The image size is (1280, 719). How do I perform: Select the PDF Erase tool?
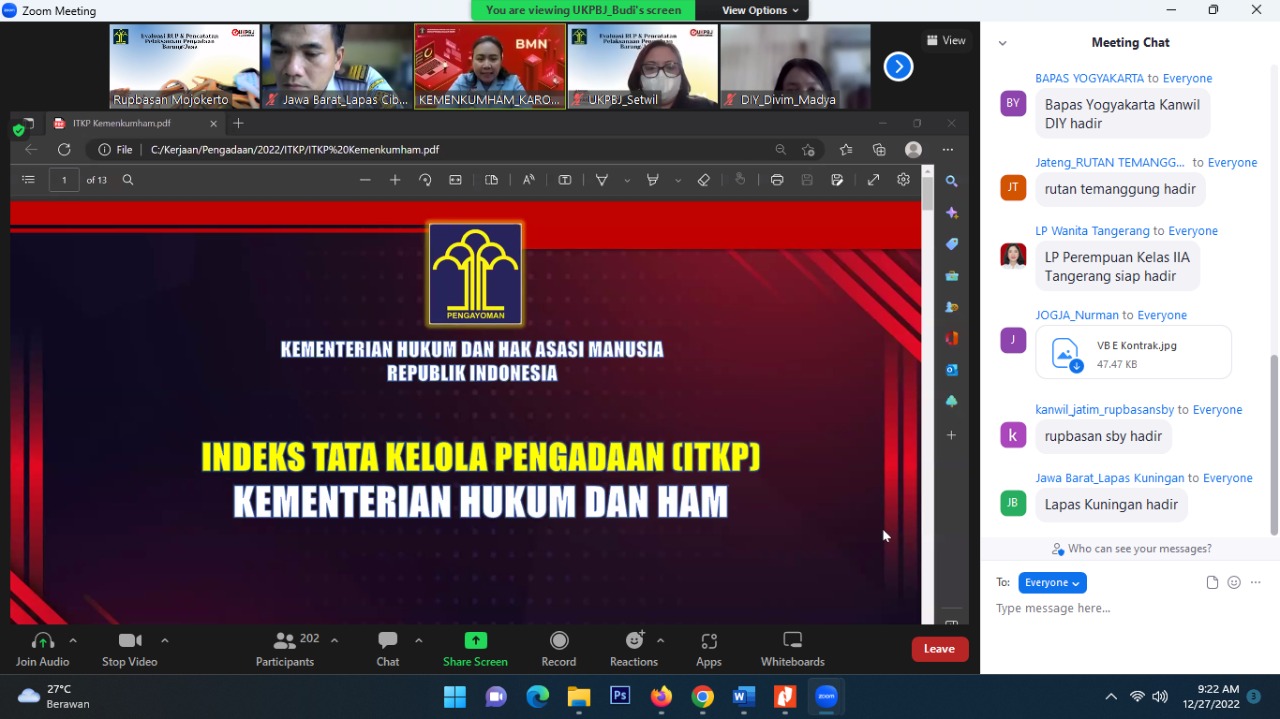click(703, 180)
